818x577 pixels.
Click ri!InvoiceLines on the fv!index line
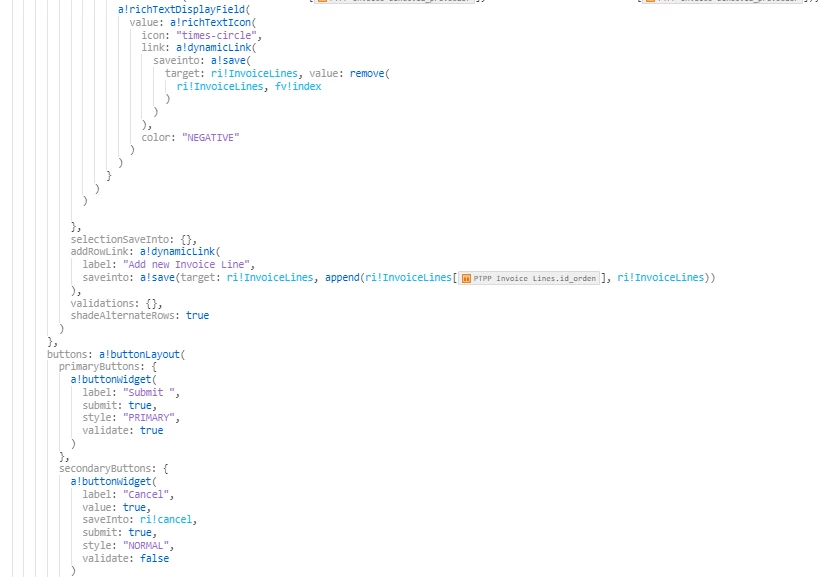click(220, 87)
